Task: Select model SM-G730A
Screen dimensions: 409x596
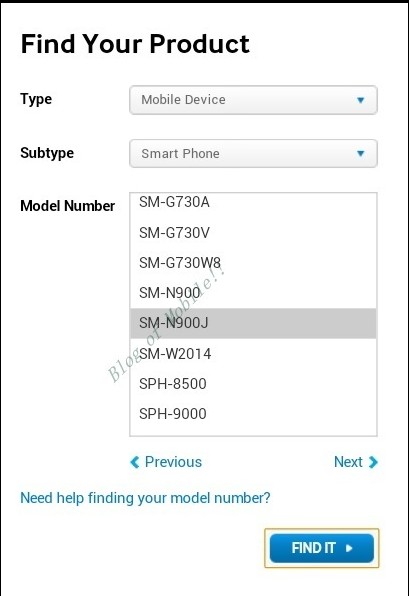Action: (x=253, y=202)
